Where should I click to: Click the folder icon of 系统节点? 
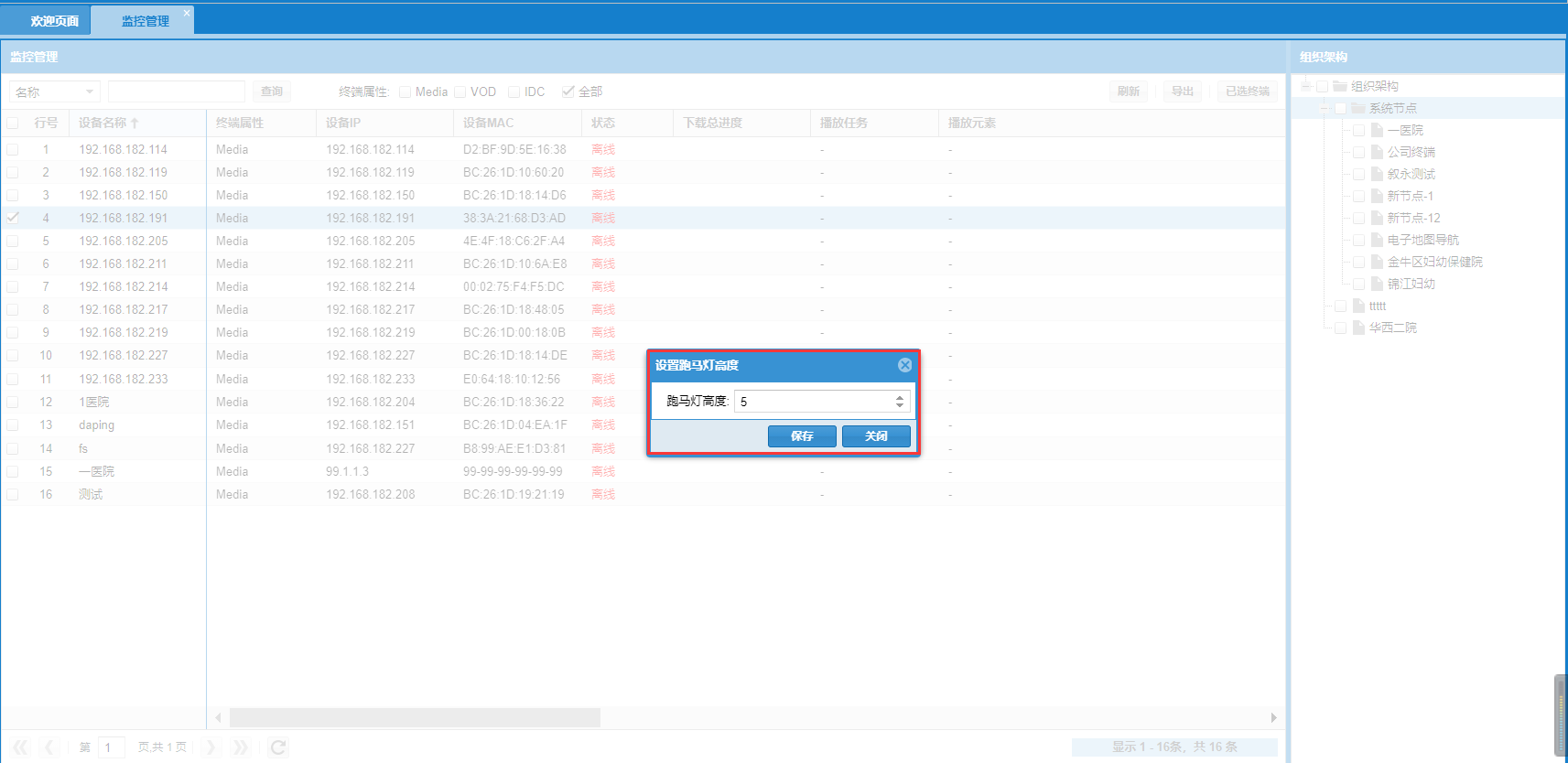1358,108
